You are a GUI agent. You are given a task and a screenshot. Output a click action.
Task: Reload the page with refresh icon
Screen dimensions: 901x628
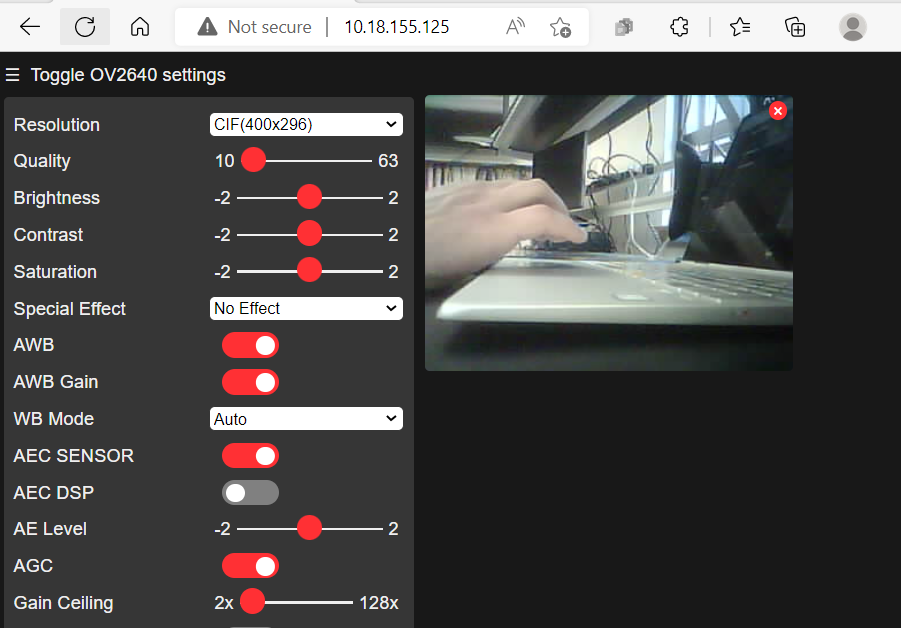(85, 27)
